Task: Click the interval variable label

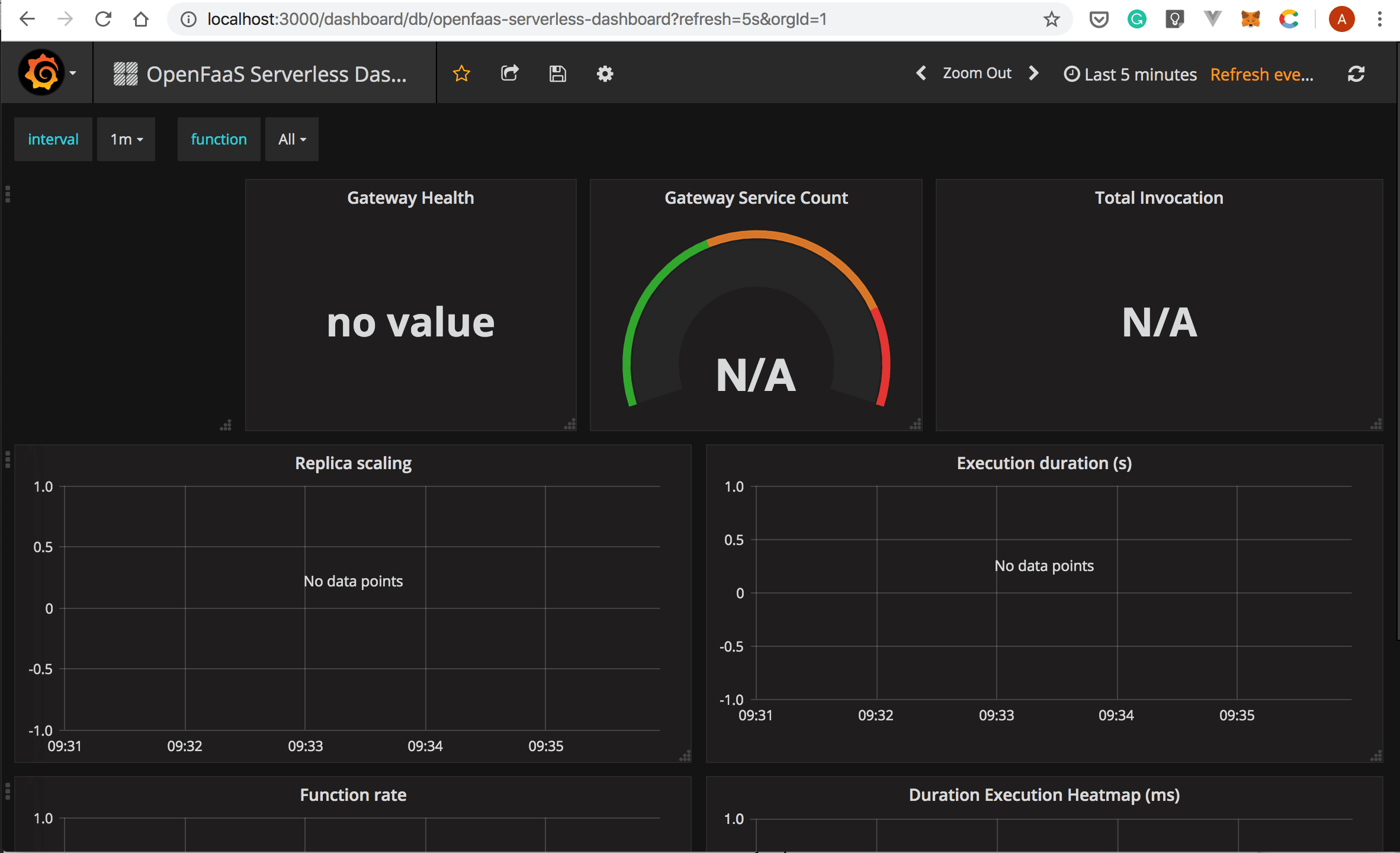Action: (x=53, y=139)
